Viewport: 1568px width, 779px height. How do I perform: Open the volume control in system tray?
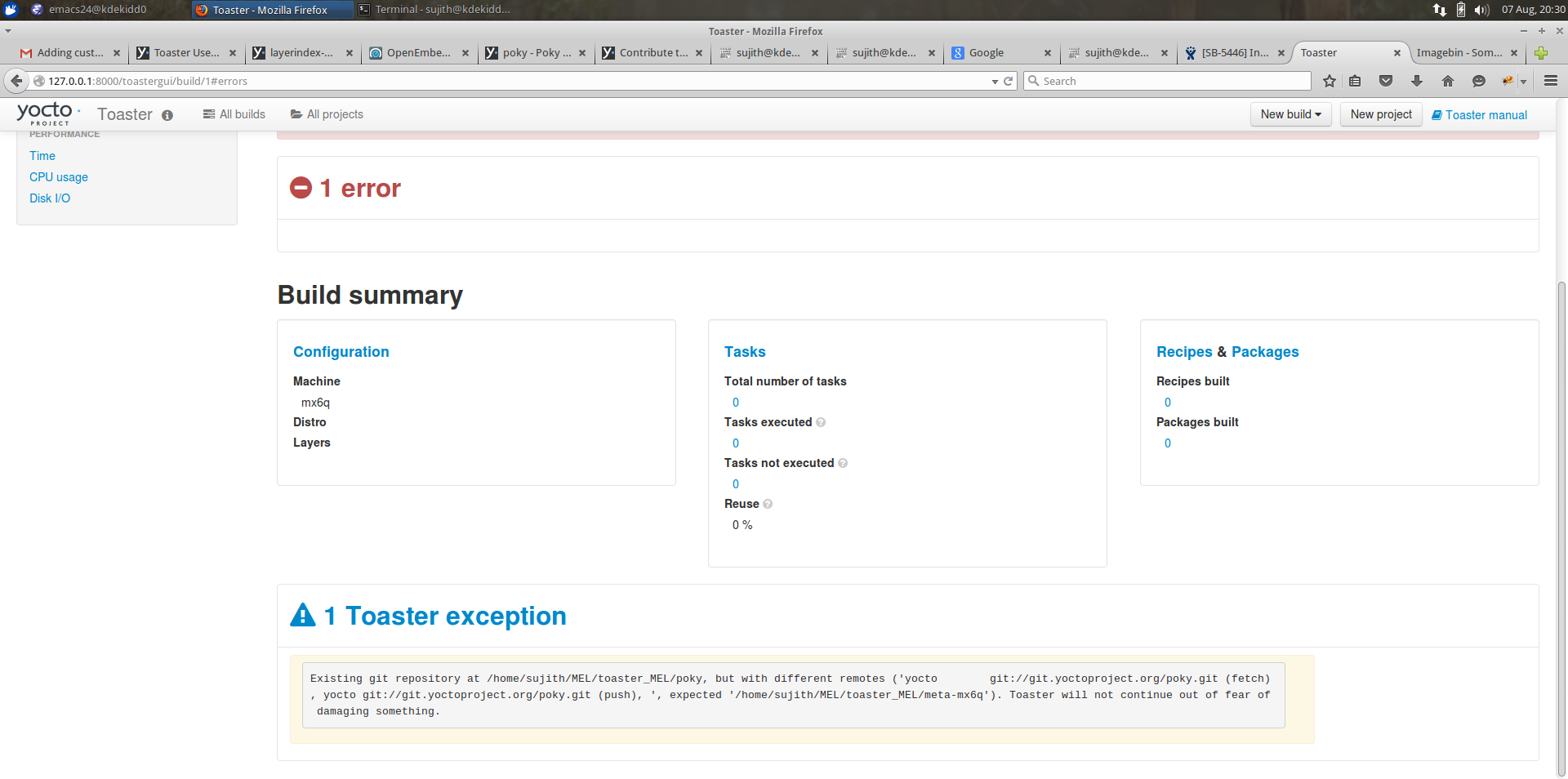click(x=1482, y=10)
